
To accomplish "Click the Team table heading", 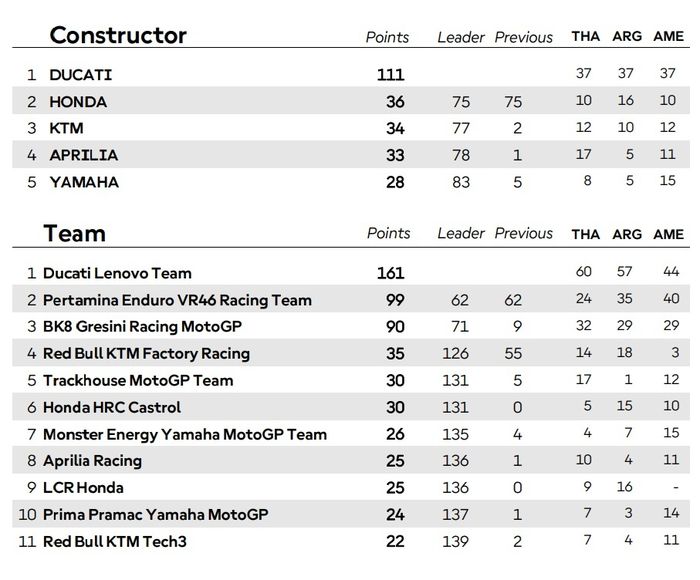I will [74, 234].
